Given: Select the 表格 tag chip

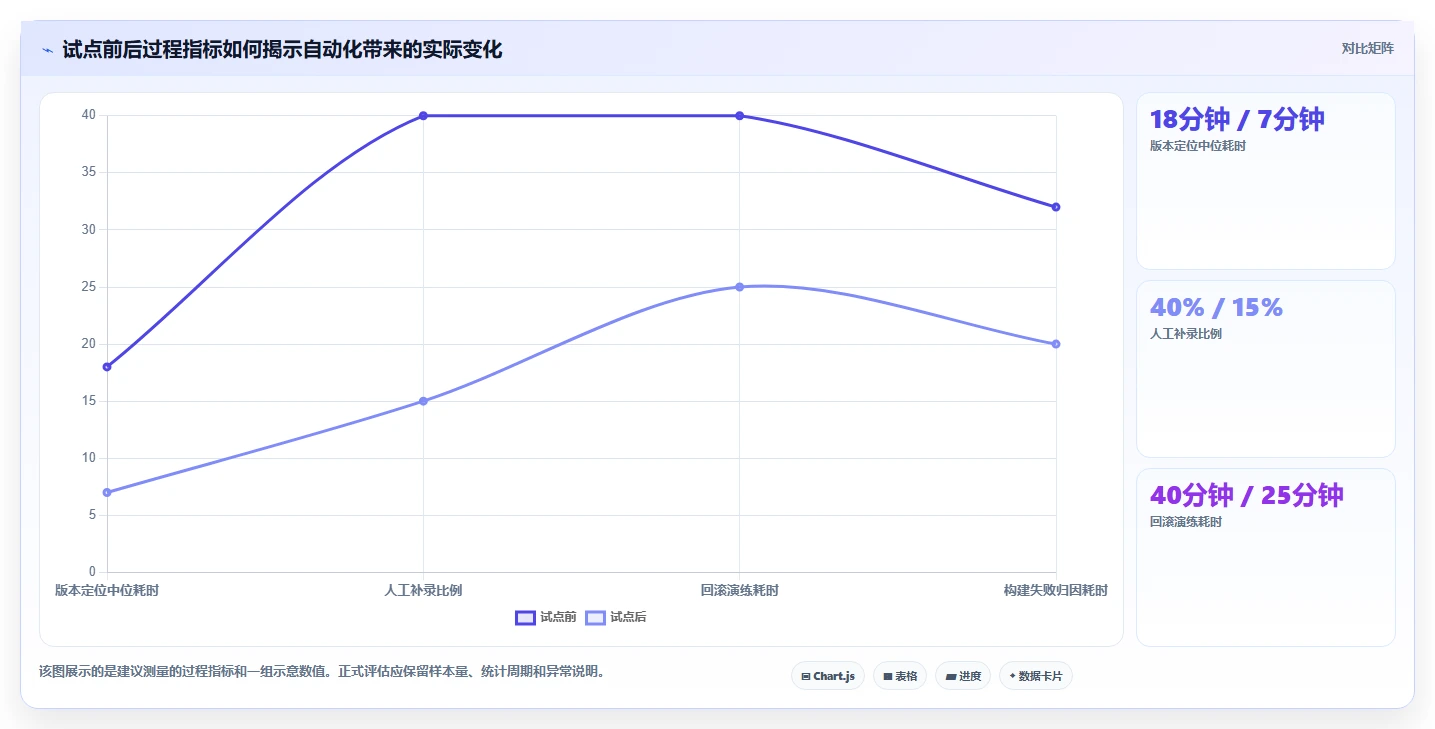Looking at the screenshot, I should click(x=900, y=676).
